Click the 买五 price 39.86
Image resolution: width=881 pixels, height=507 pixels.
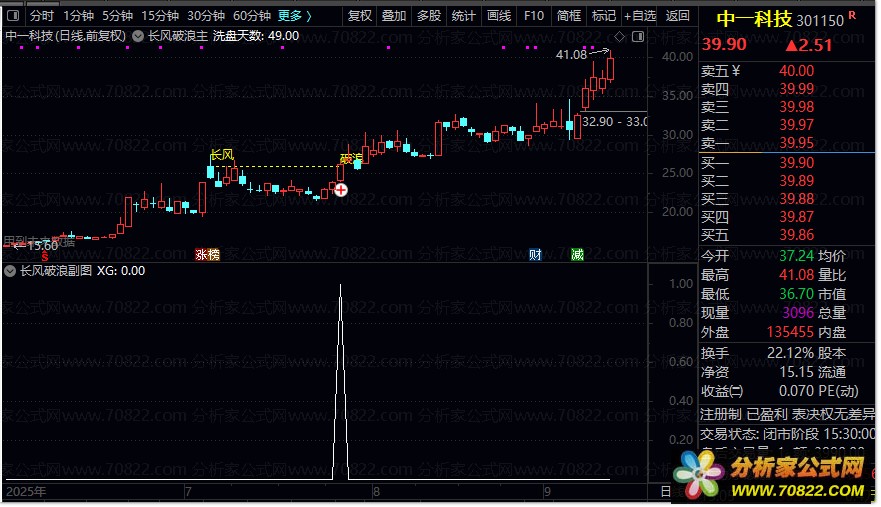coord(796,235)
